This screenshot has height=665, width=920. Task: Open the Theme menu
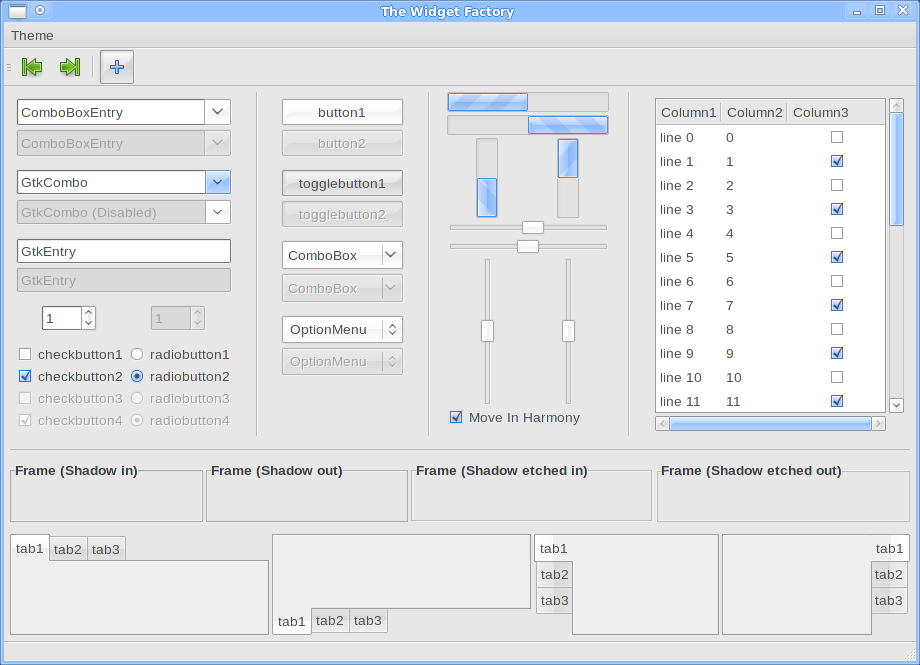click(x=32, y=36)
